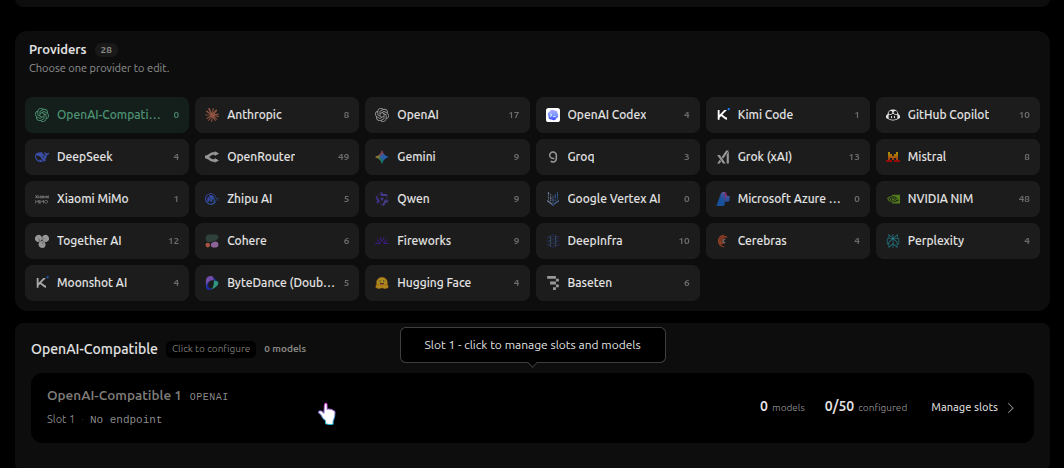1064x468 pixels.
Task: Click the OpenAI knot logo icon
Action: [382, 115]
